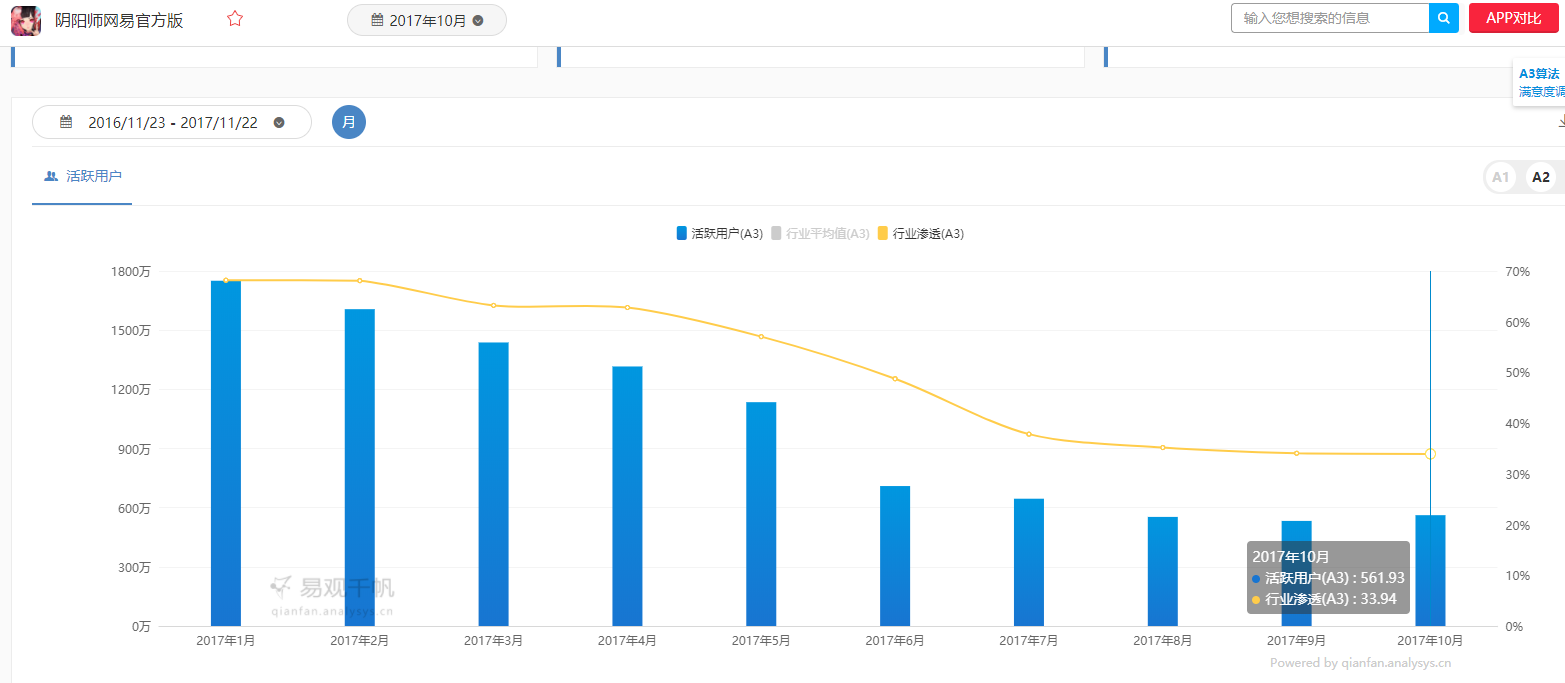Image resolution: width=1565 pixels, height=683 pixels.
Task: Switch to the 活跃用户 tab
Action: [82, 176]
